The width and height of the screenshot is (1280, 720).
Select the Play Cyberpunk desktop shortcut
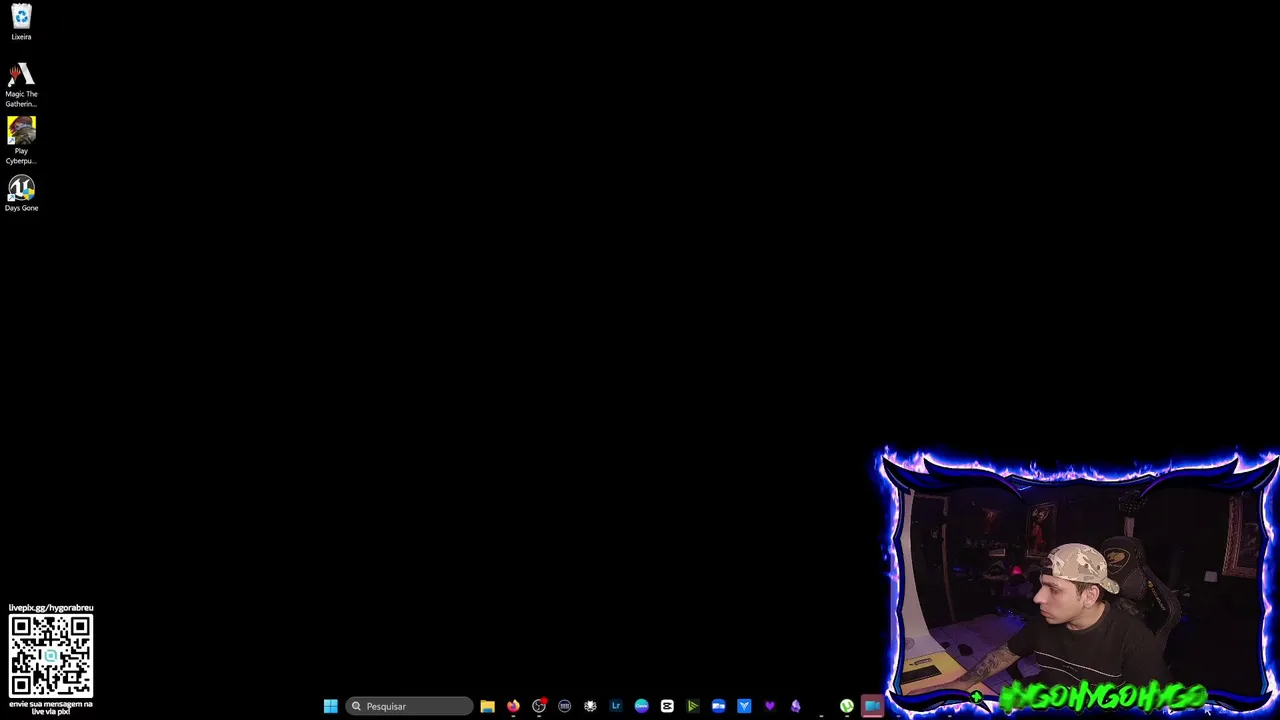[x=21, y=141]
